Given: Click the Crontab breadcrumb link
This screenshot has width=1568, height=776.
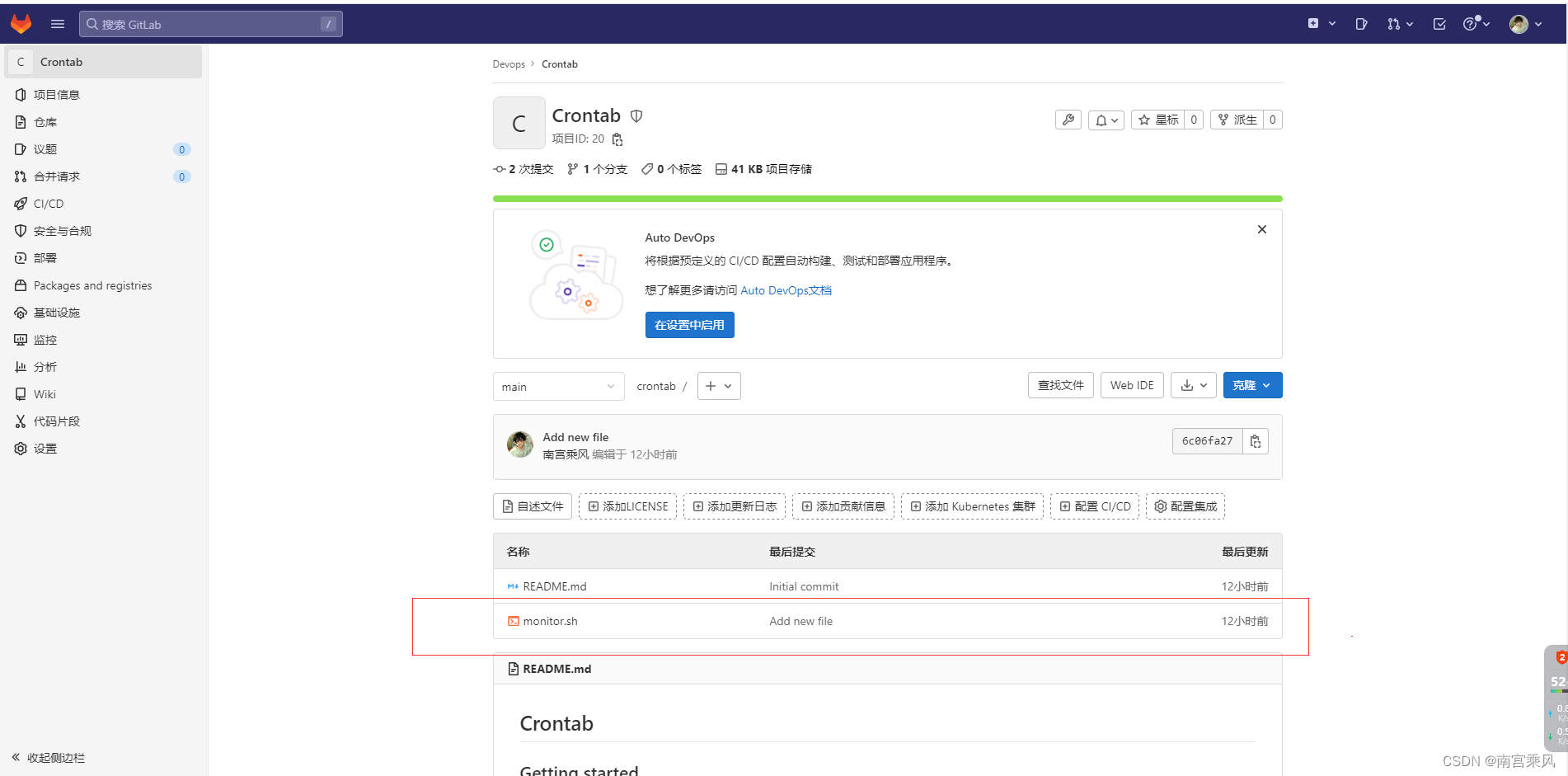Looking at the screenshot, I should 560,64.
